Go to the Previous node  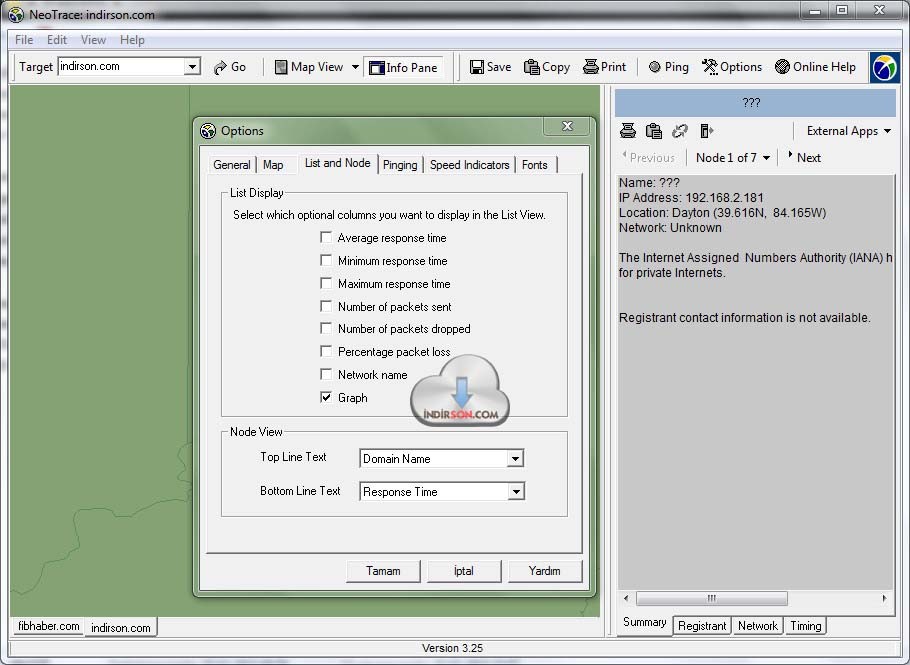tap(648, 158)
